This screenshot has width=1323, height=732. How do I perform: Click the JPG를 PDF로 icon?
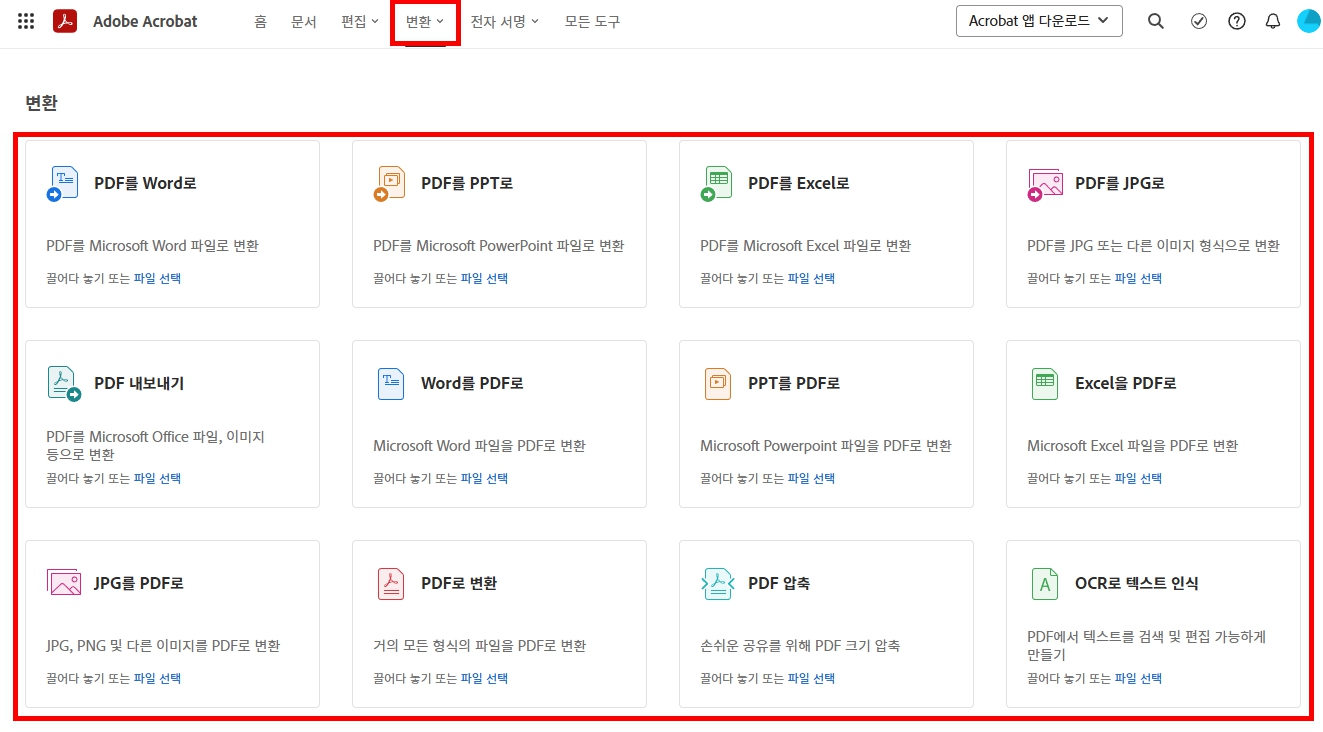[x=63, y=583]
